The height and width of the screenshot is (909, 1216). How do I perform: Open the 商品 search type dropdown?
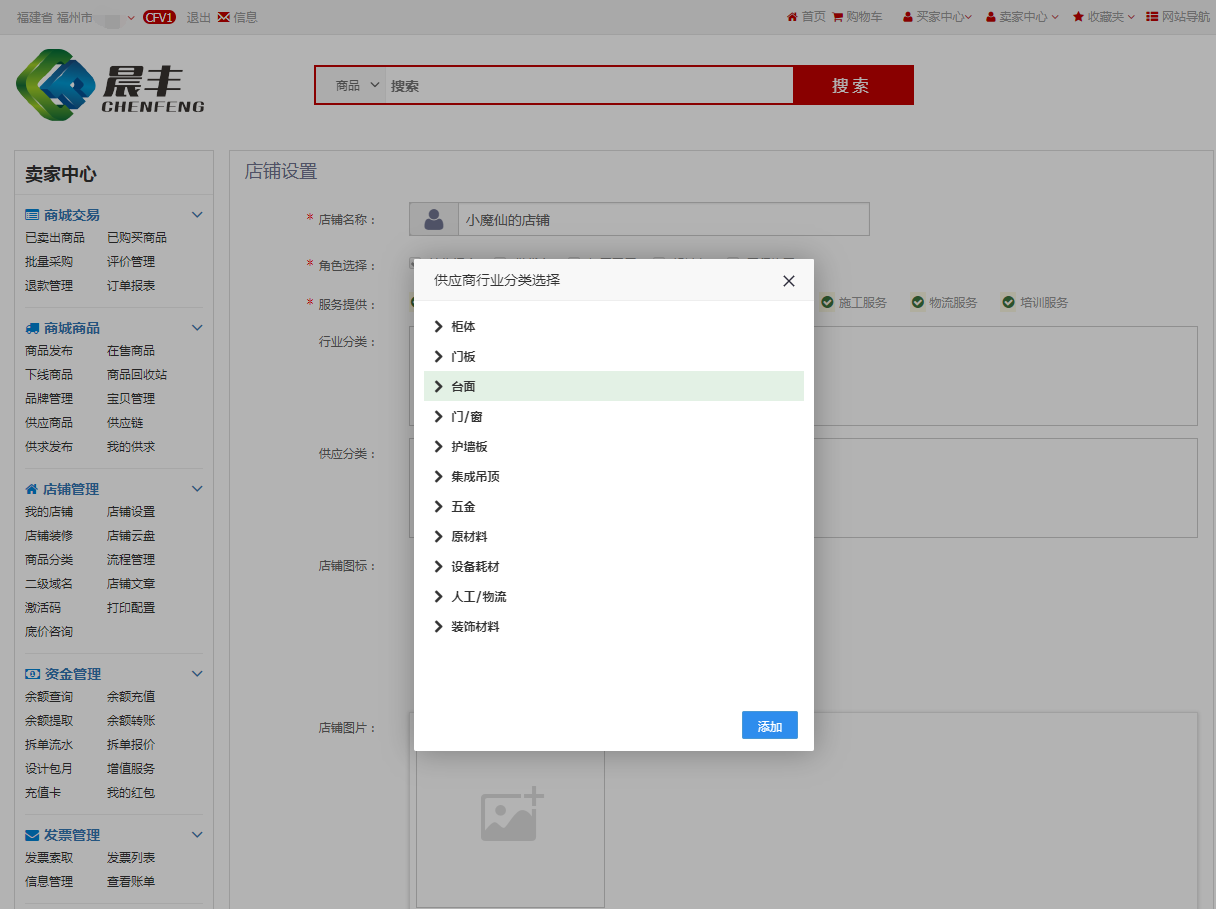[x=357, y=86]
